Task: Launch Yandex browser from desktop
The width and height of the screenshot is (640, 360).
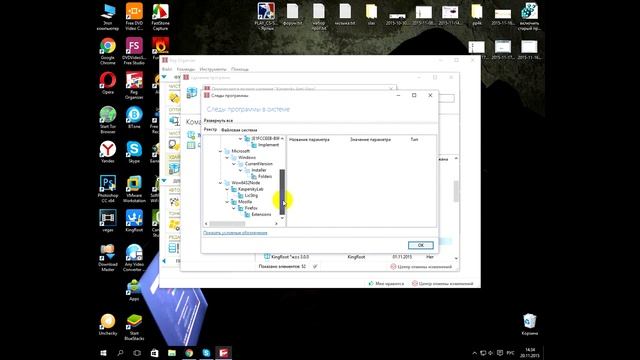Action: [108, 152]
